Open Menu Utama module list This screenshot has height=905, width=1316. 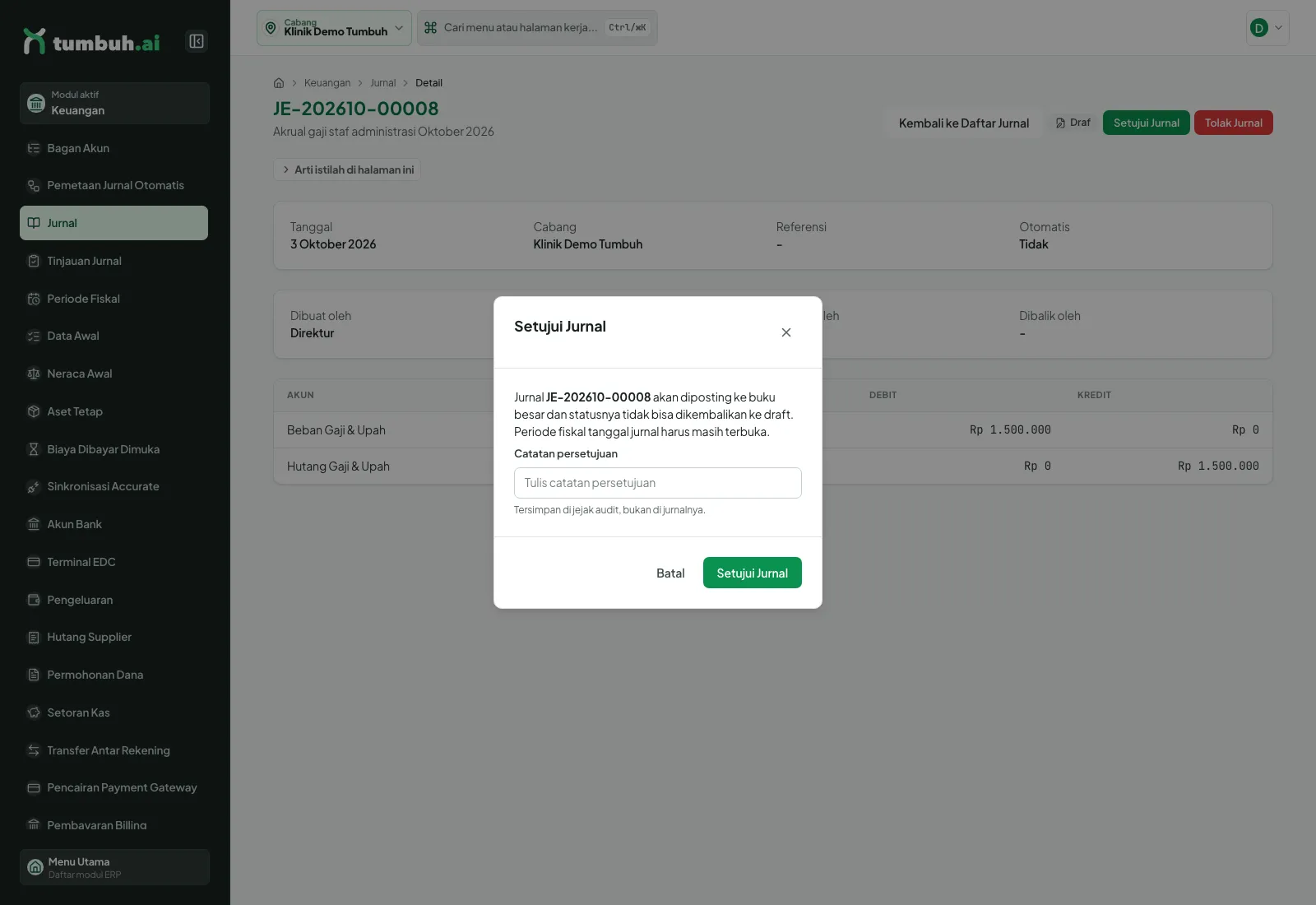point(114,867)
